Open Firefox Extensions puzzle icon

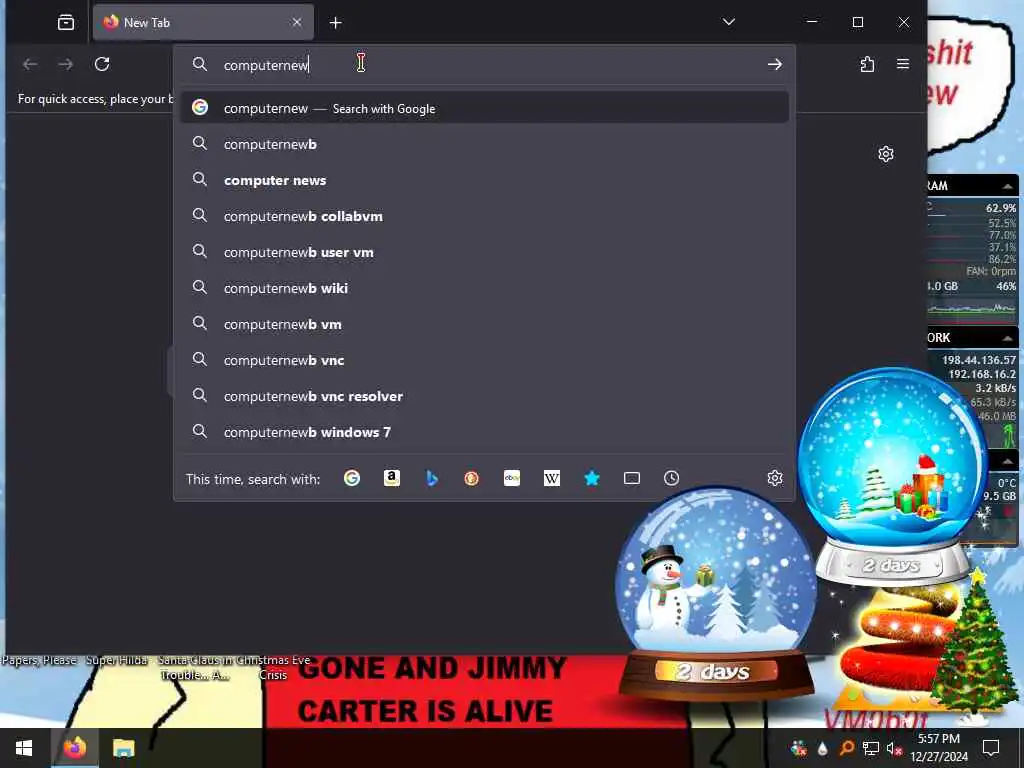(x=867, y=64)
